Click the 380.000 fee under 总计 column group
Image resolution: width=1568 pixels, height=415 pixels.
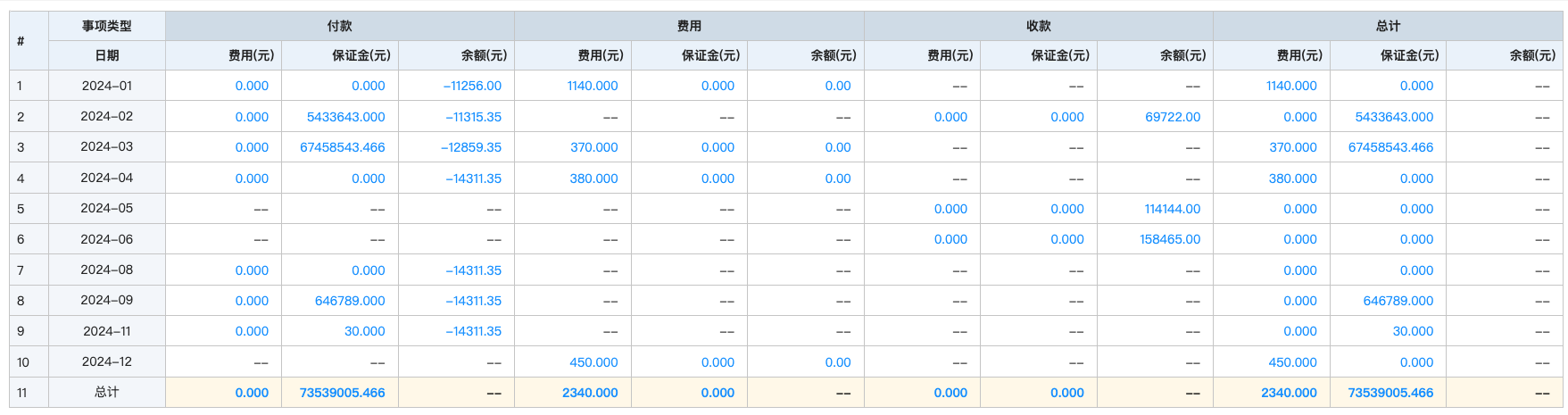click(x=1292, y=178)
